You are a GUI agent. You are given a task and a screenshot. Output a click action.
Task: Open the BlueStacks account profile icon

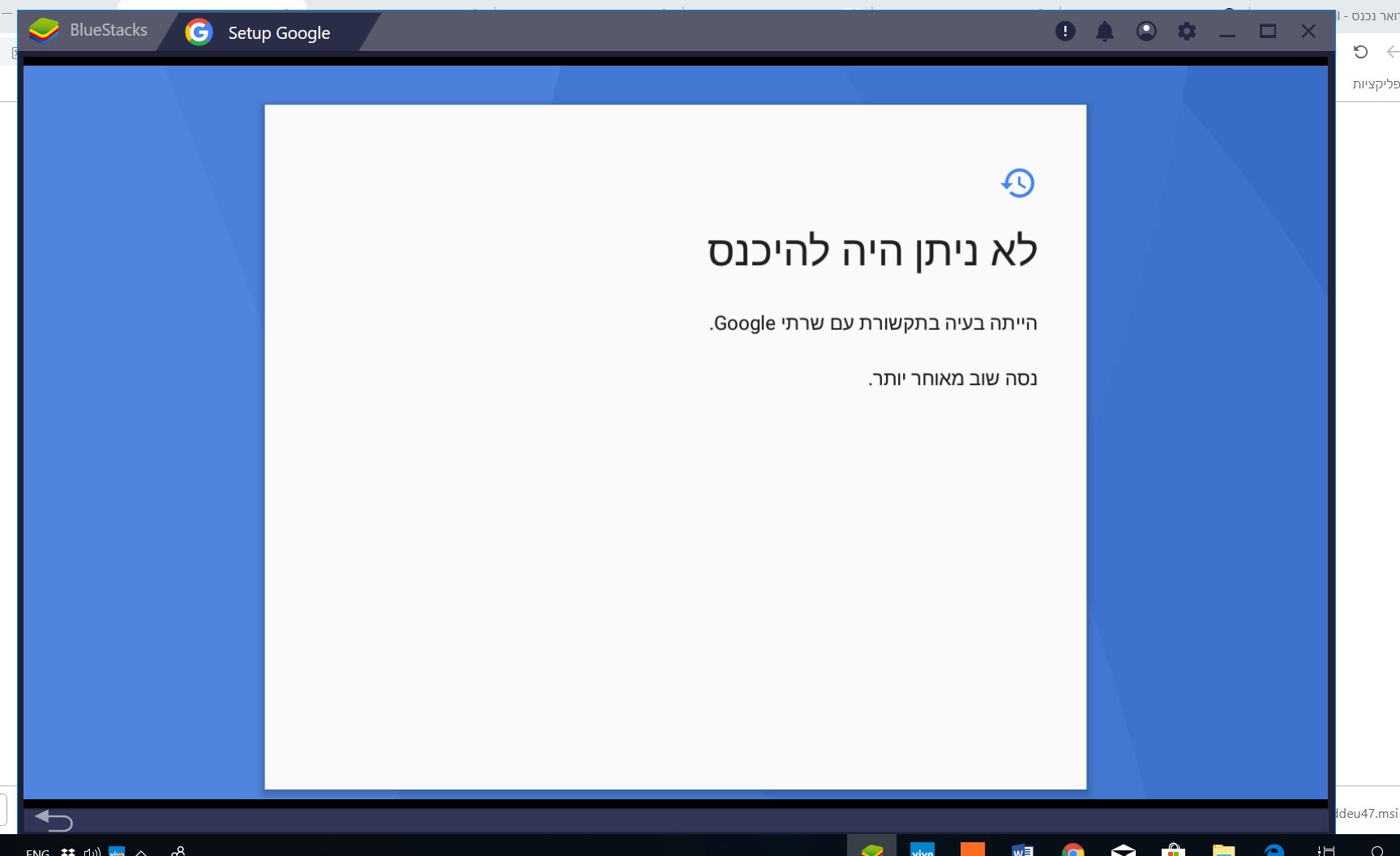click(x=1146, y=31)
